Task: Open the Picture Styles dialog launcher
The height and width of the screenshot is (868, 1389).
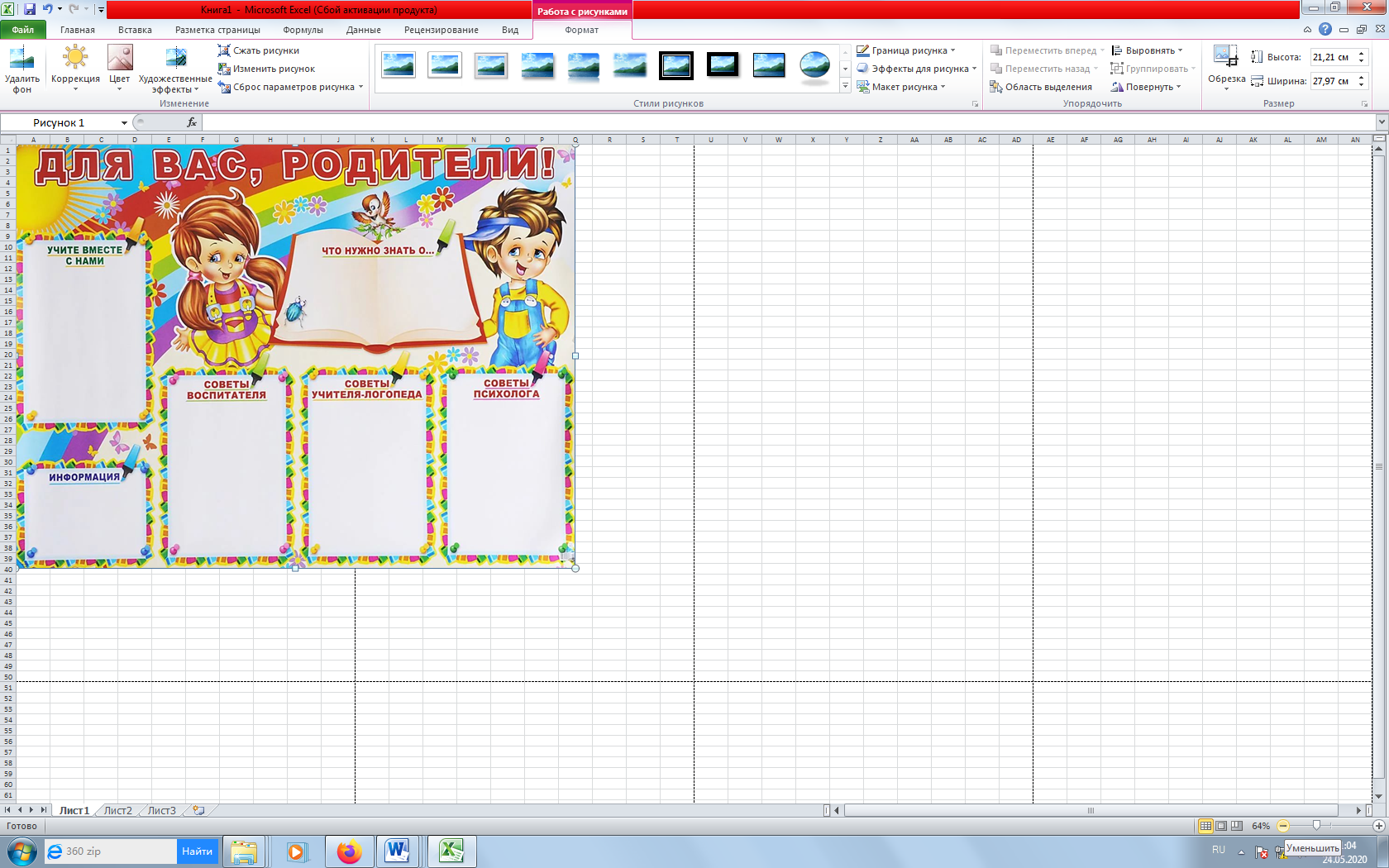Action: [x=975, y=104]
